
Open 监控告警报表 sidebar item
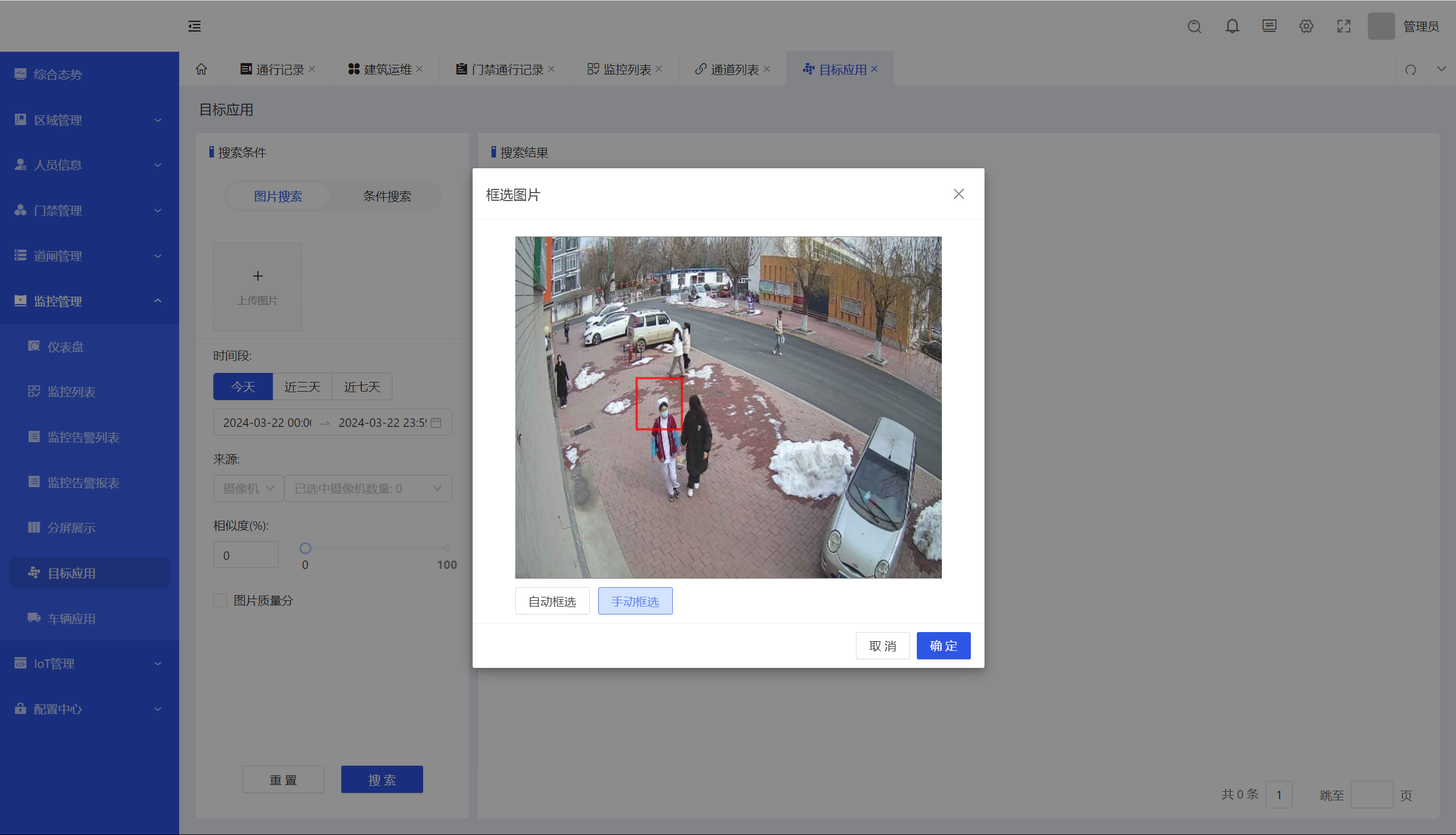(x=89, y=483)
